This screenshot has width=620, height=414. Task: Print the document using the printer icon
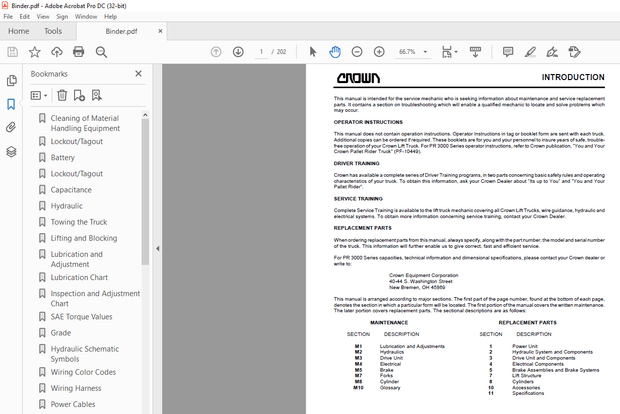(x=79, y=52)
